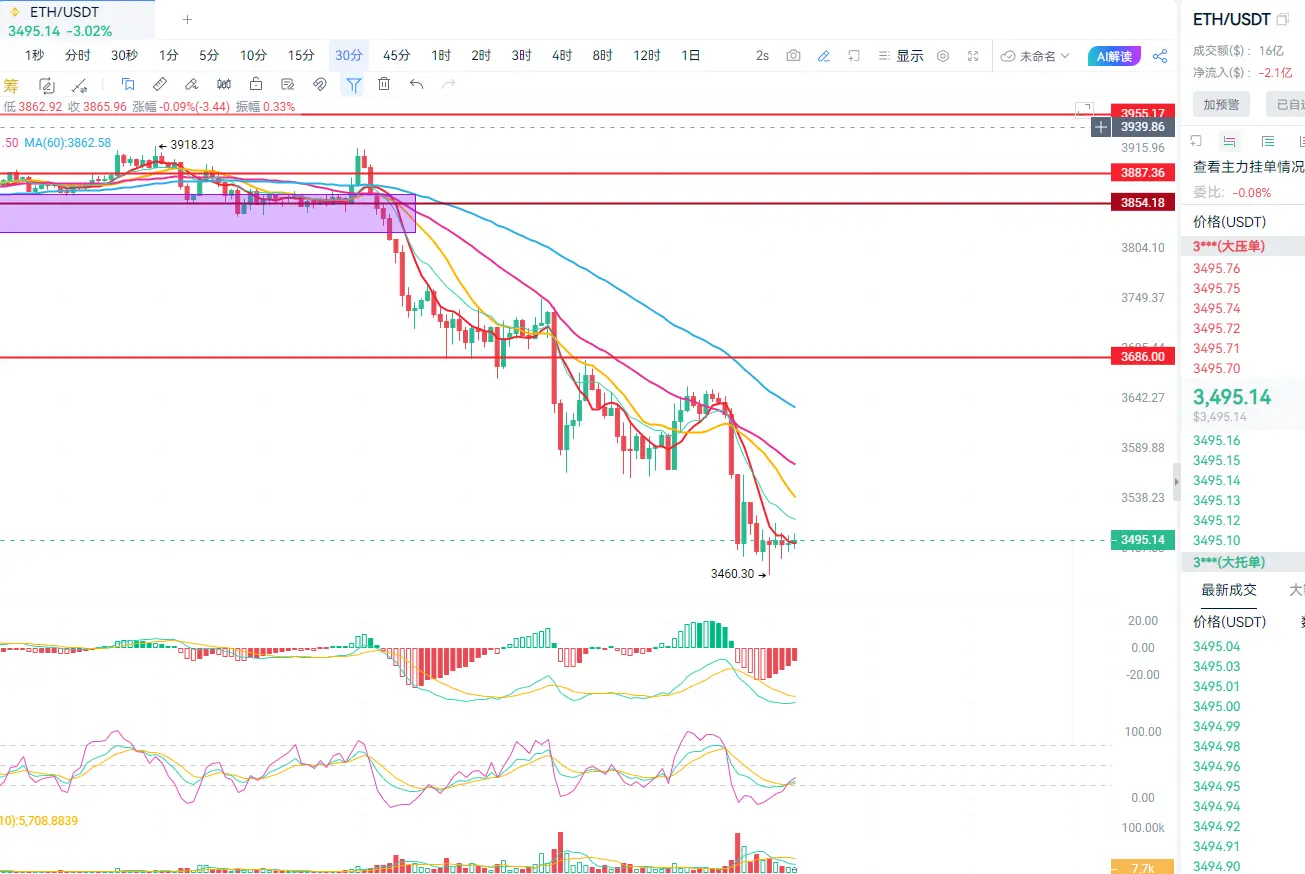The image size is (1305, 874).
Task: Click the bookmark flag marker icon
Action: click(128, 84)
